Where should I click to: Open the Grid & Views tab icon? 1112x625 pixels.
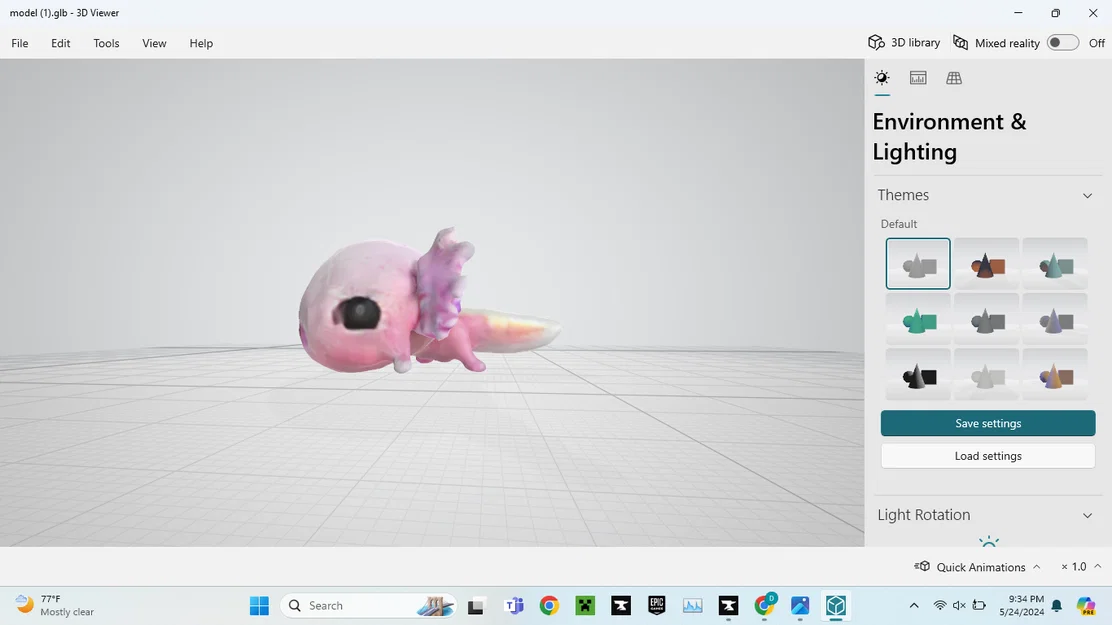954,78
